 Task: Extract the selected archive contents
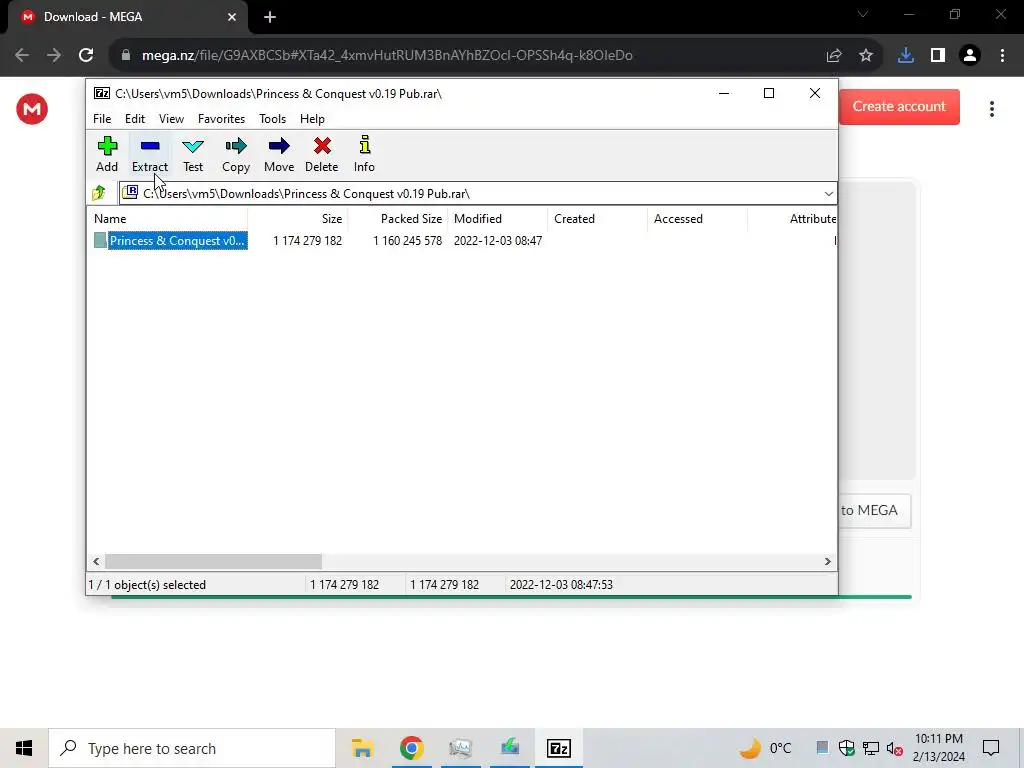[x=150, y=155]
